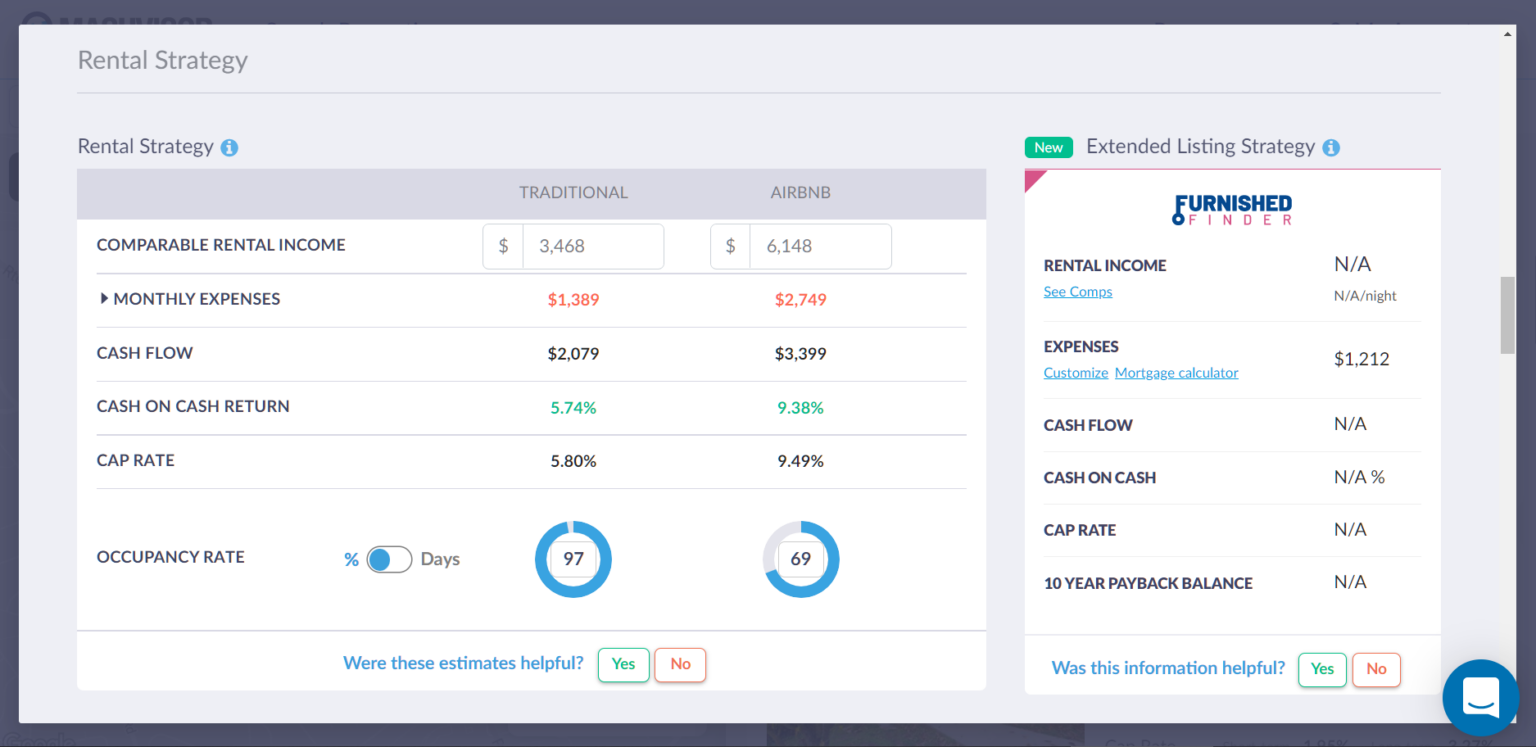
Task: Click the Airbnb occupancy donut chart
Action: click(800, 559)
